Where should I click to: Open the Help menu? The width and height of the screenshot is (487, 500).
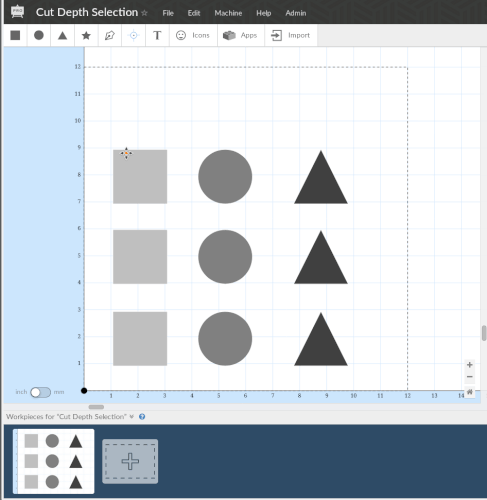(263, 13)
